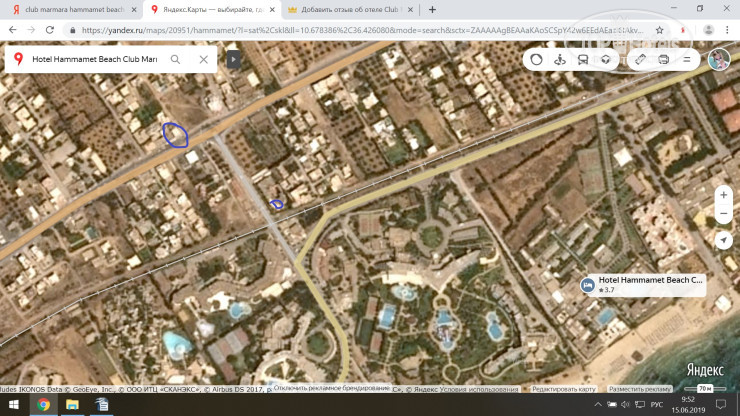Click the print map icon
Viewport: 740px width, 416px height.
[x=664, y=59]
